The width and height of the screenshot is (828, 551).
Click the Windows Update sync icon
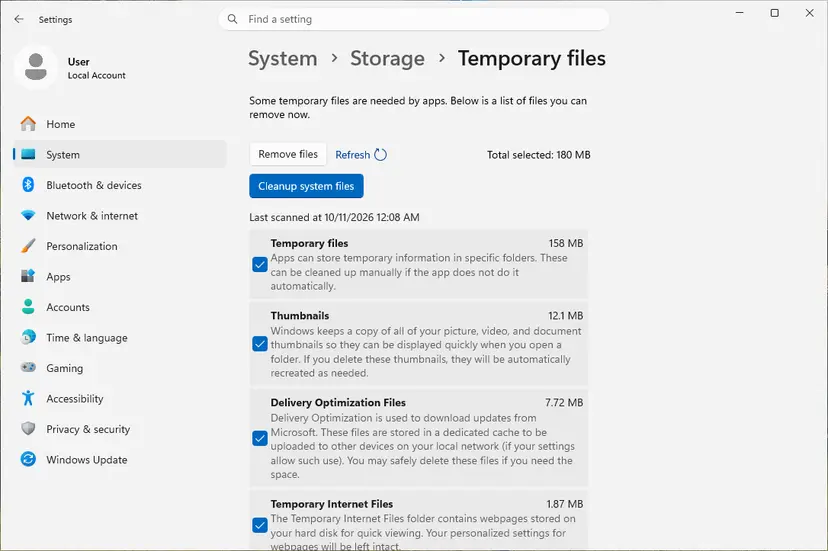click(28, 459)
